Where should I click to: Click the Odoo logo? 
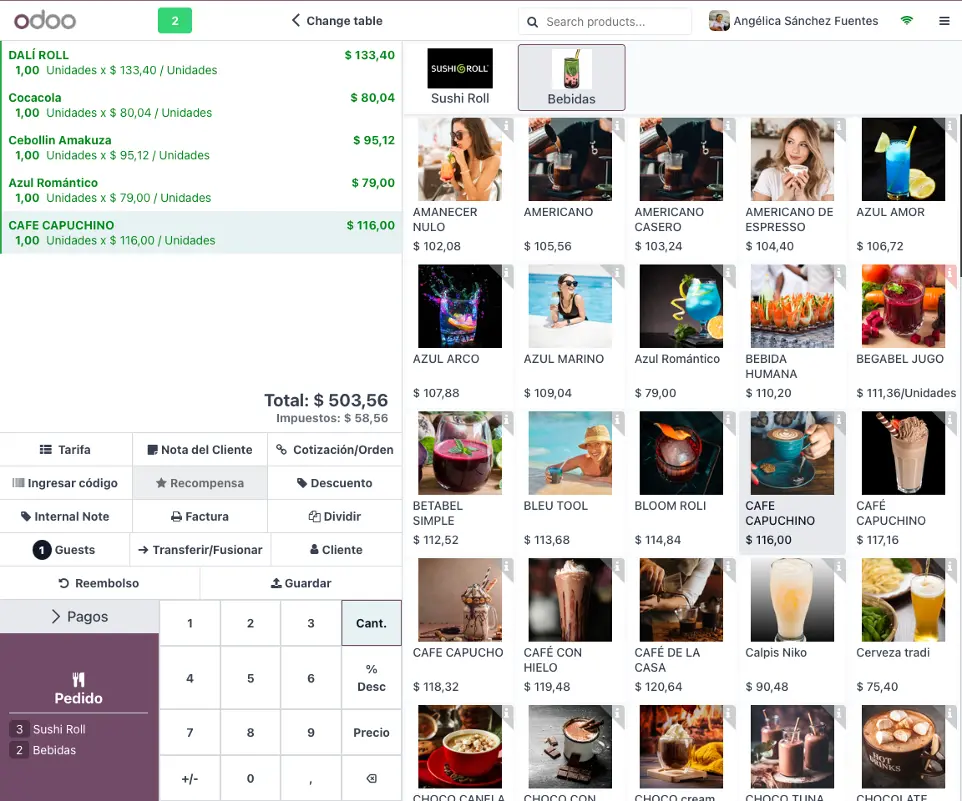(x=45, y=21)
